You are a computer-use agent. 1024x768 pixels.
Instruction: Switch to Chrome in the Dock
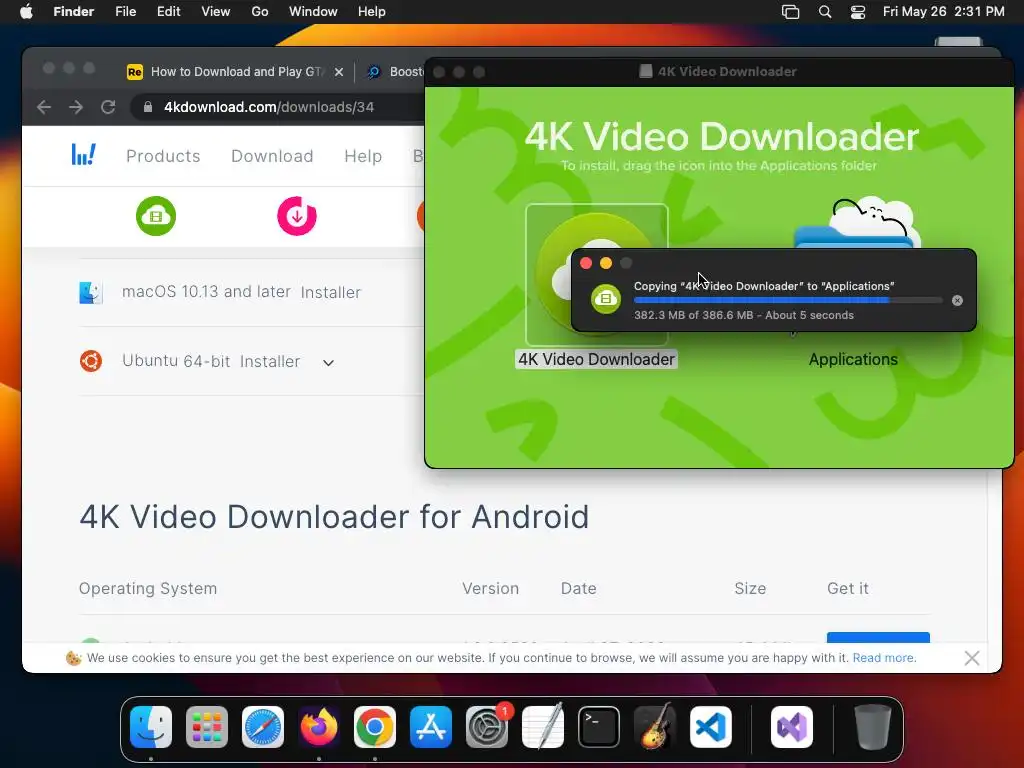pyautogui.click(x=375, y=727)
